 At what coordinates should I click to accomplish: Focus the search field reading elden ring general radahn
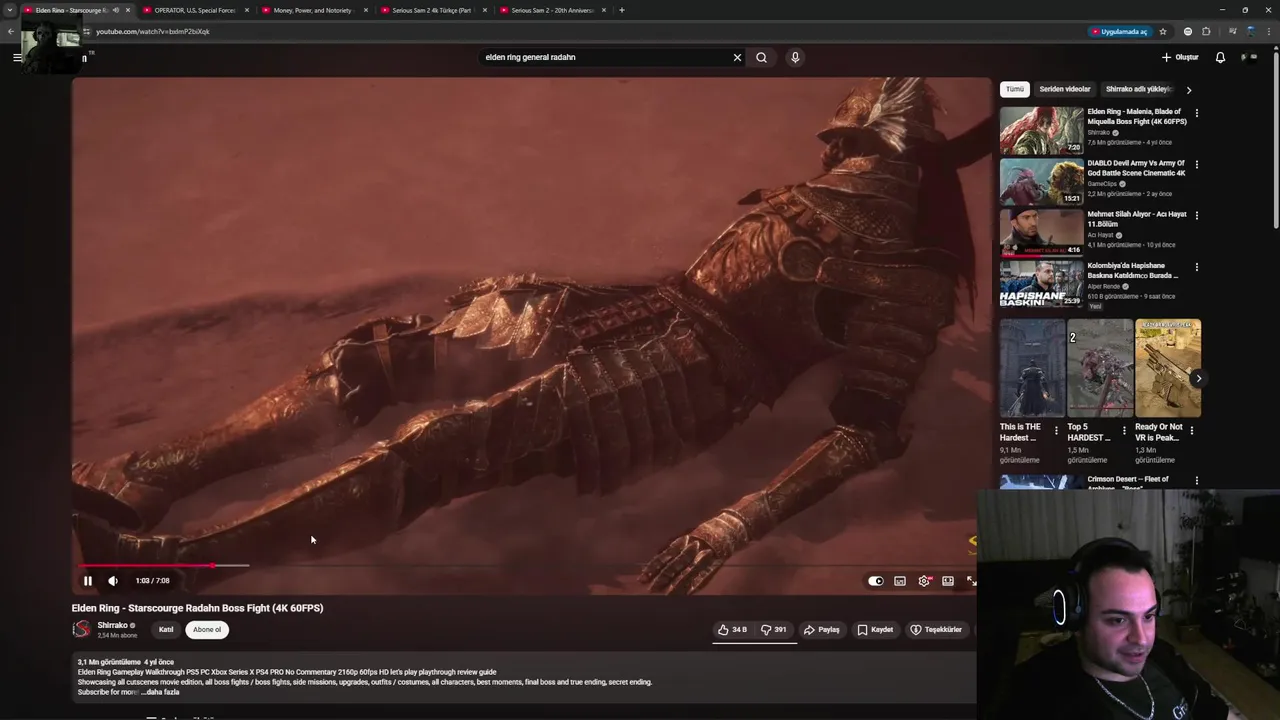605,57
